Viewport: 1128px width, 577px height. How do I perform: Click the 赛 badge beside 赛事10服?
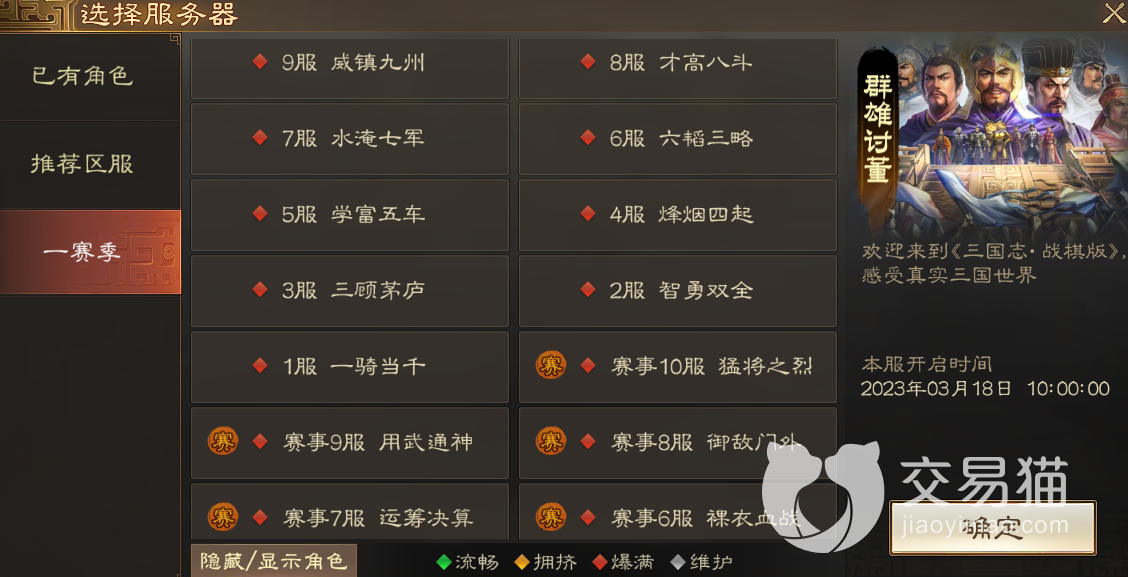tap(550, 365)
